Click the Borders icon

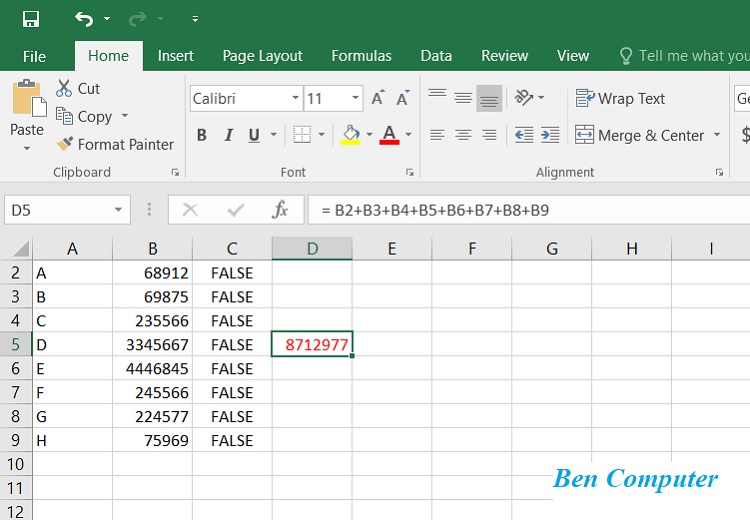(x=302, y=135)
